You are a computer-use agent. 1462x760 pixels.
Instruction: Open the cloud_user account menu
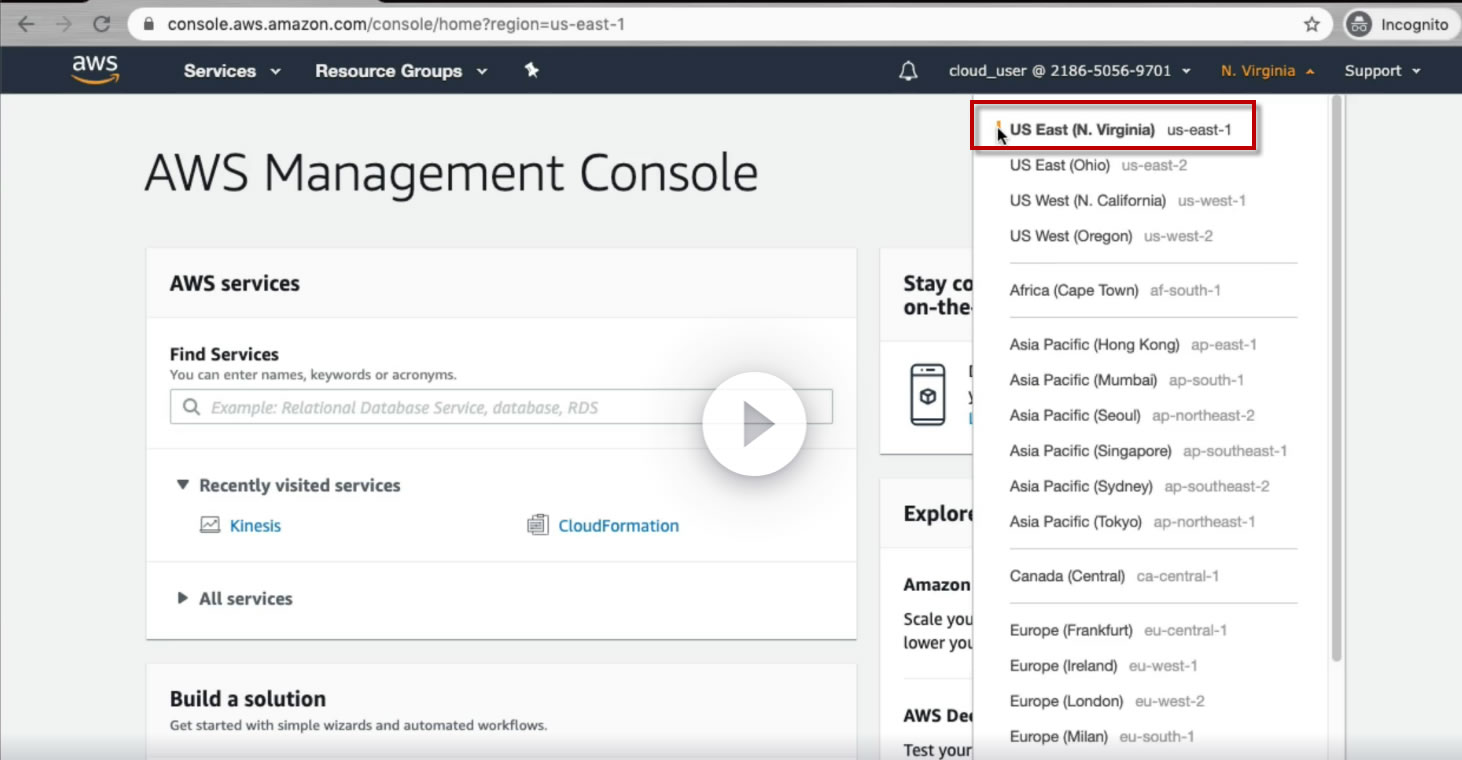click(1069, 71)
